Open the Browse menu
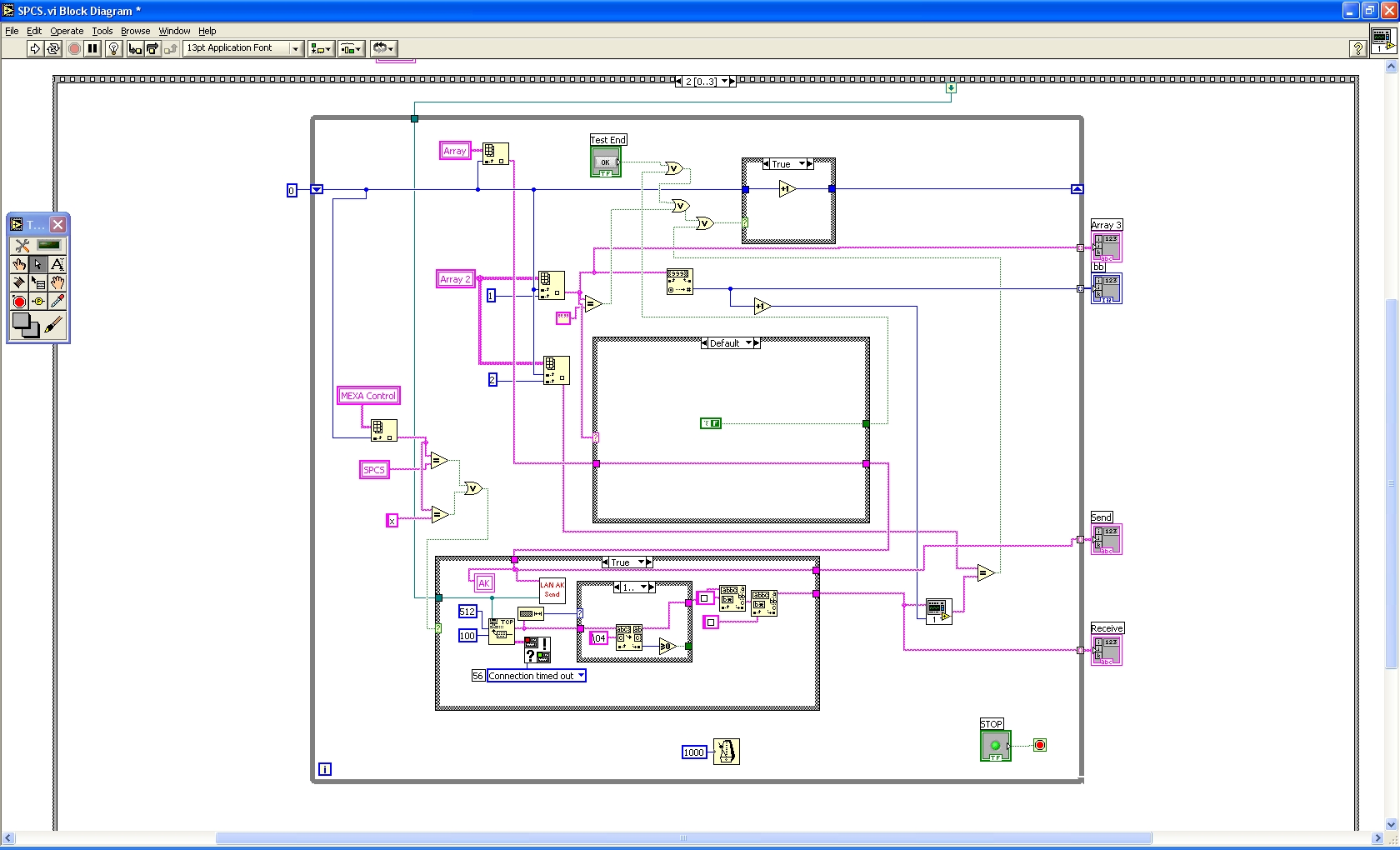 pyautogui.click(x=135, y=31)
